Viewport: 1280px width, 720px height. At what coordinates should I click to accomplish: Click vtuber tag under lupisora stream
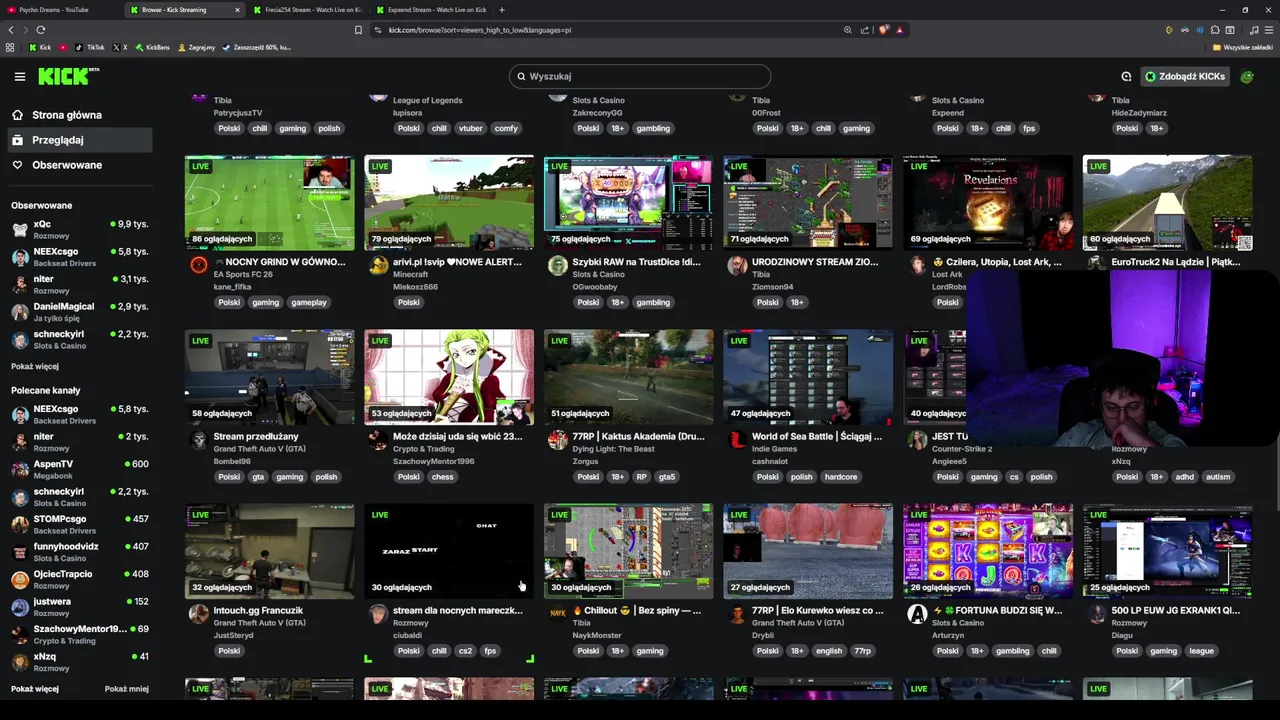tap(470, 128)
